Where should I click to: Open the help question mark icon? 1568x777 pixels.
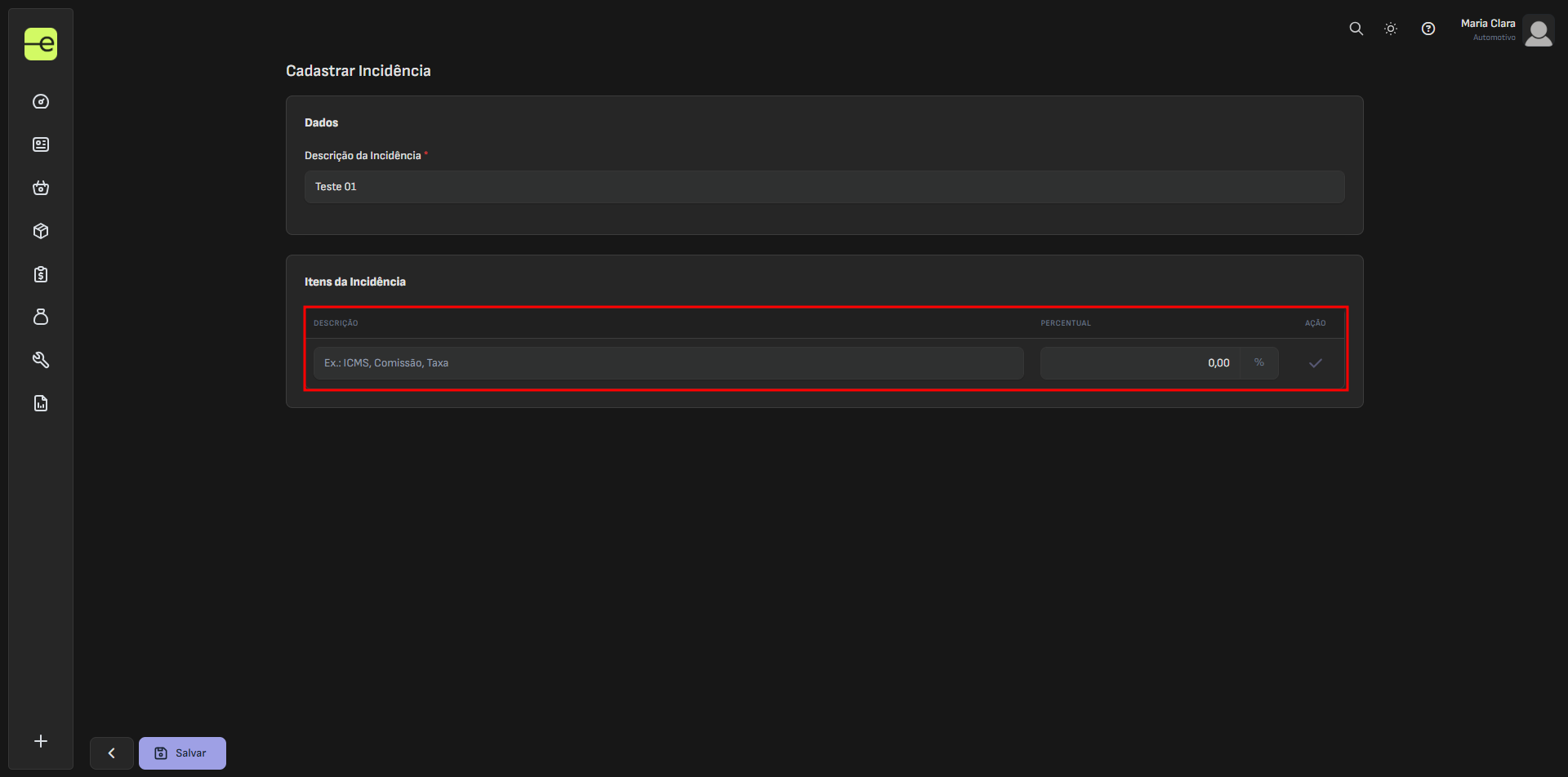(1428, 29)
